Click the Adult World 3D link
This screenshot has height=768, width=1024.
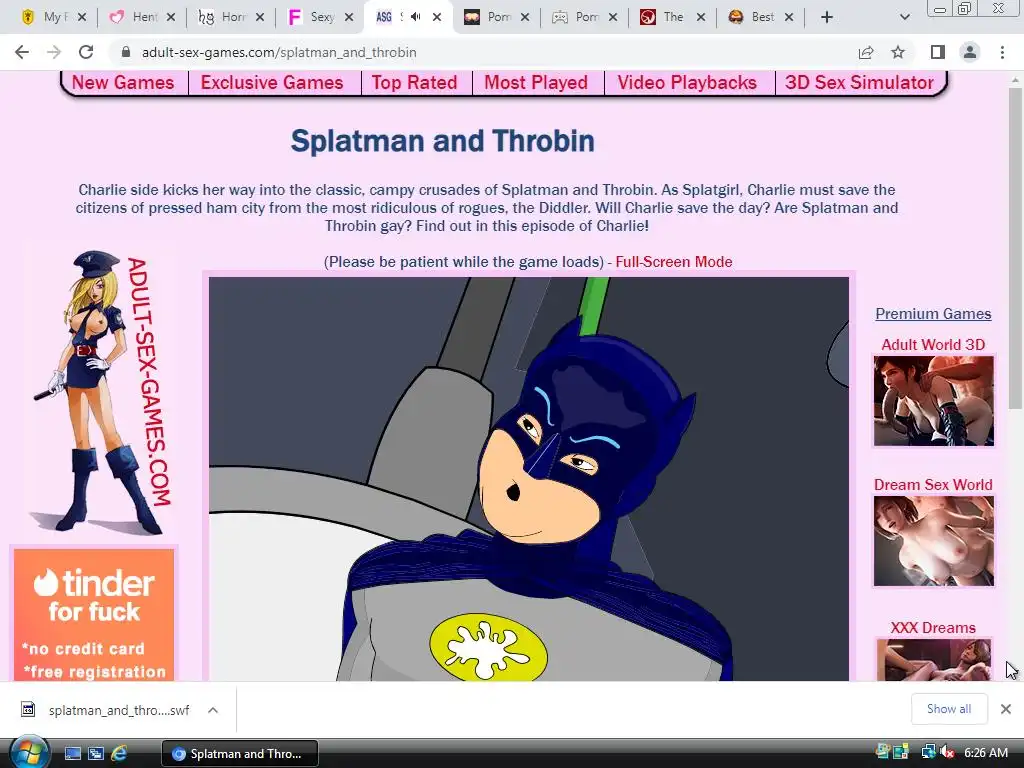tap(933, 345)
